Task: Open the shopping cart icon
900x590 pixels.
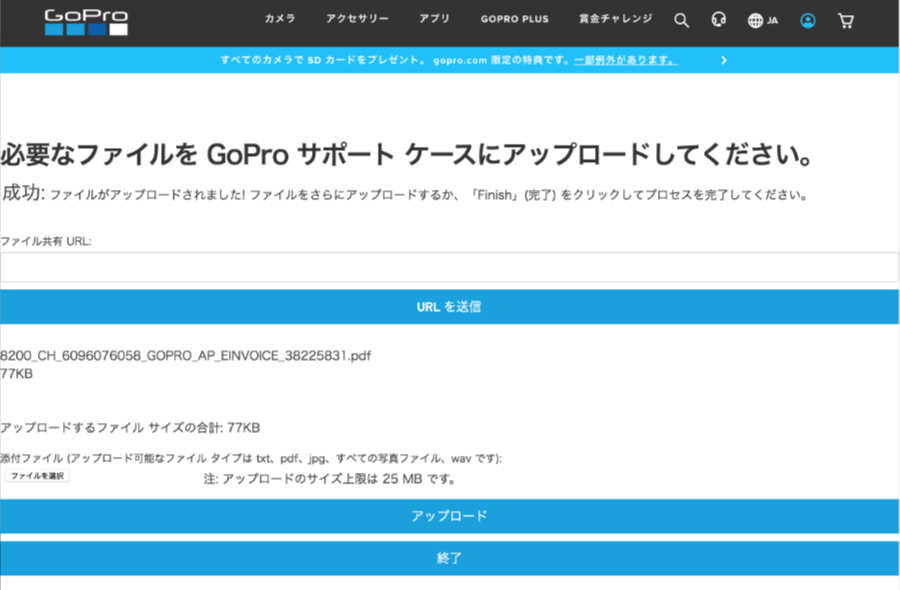Action: click(x=845, y=21)
